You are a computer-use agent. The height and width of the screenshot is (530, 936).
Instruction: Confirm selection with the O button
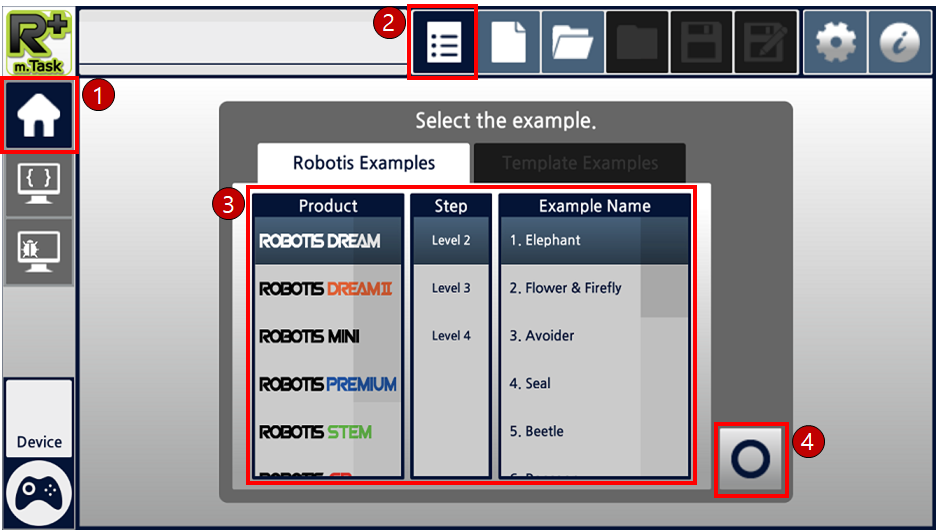tap(750, 459)
